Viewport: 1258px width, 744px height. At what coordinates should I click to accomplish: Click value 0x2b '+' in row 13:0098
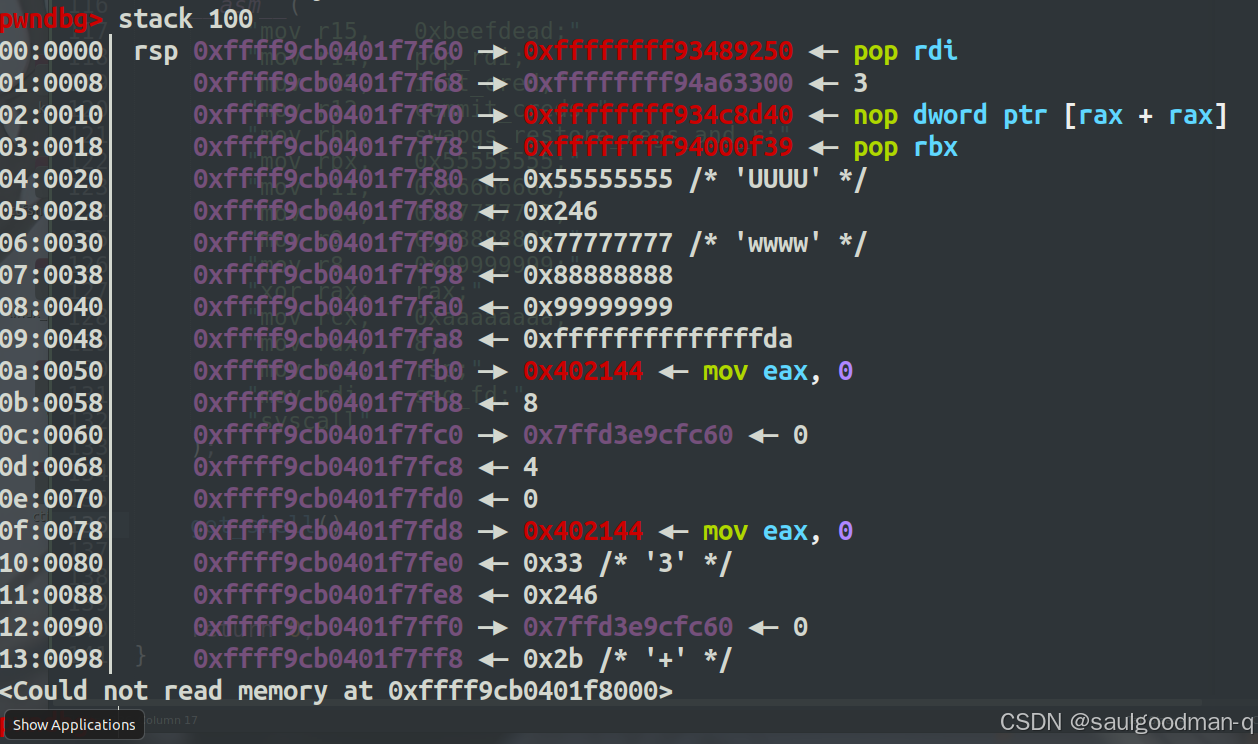pyautogui.click(x=628, y=659)
